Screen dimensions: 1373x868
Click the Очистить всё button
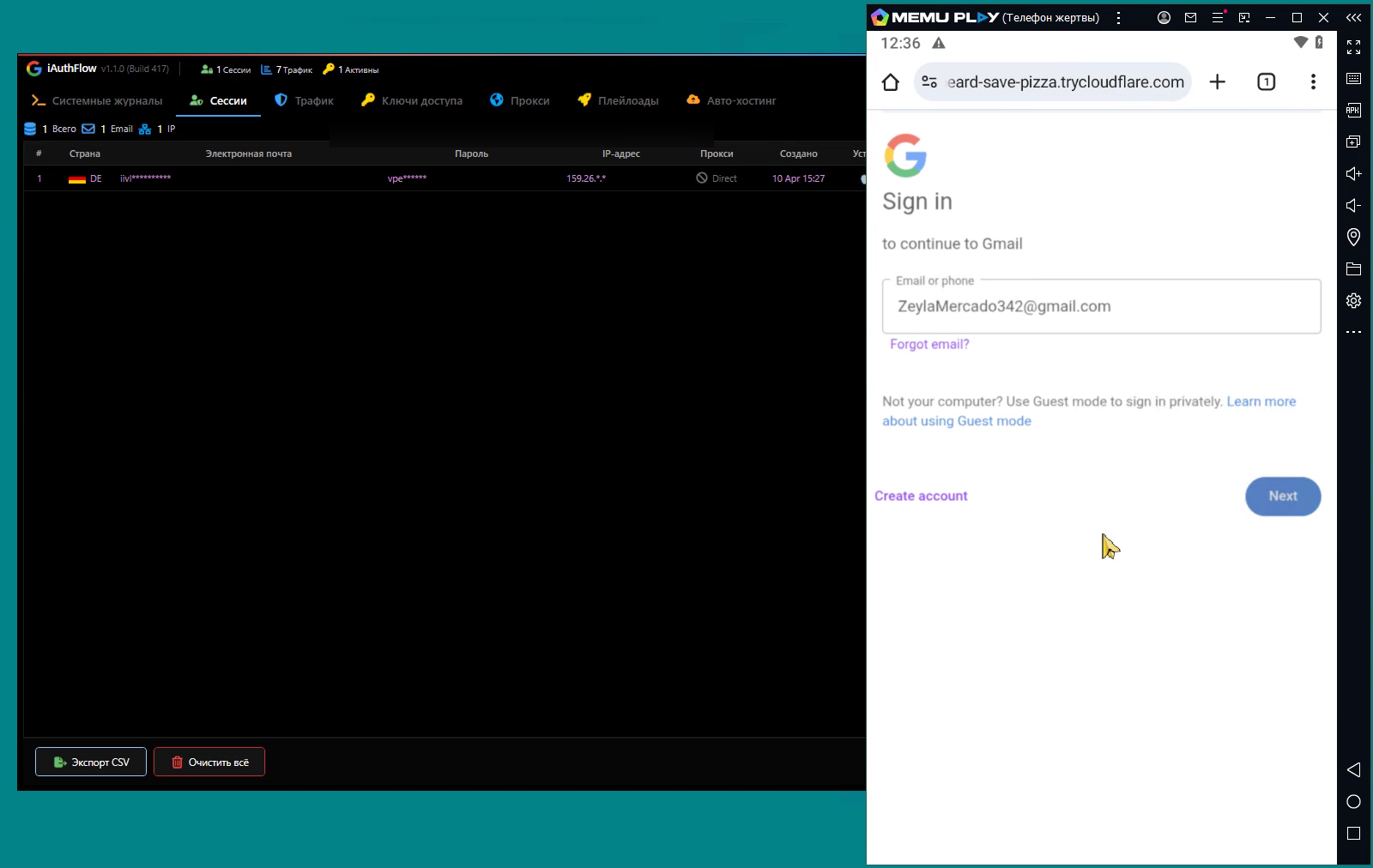(x=209, y=762)
